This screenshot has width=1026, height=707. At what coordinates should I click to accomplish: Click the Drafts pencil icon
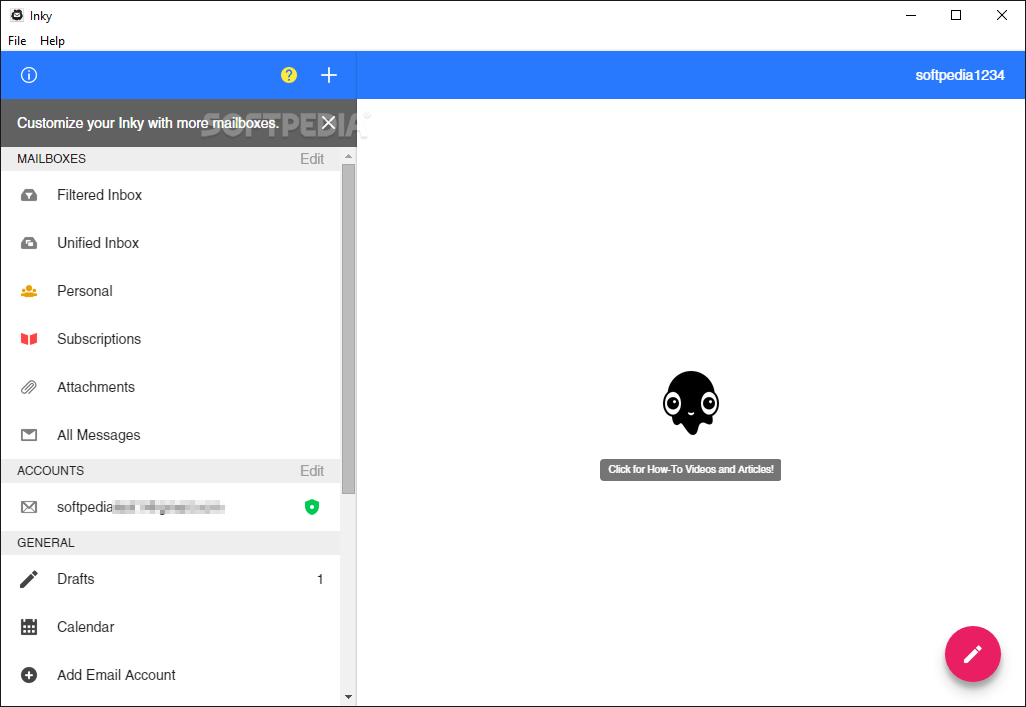29,579
